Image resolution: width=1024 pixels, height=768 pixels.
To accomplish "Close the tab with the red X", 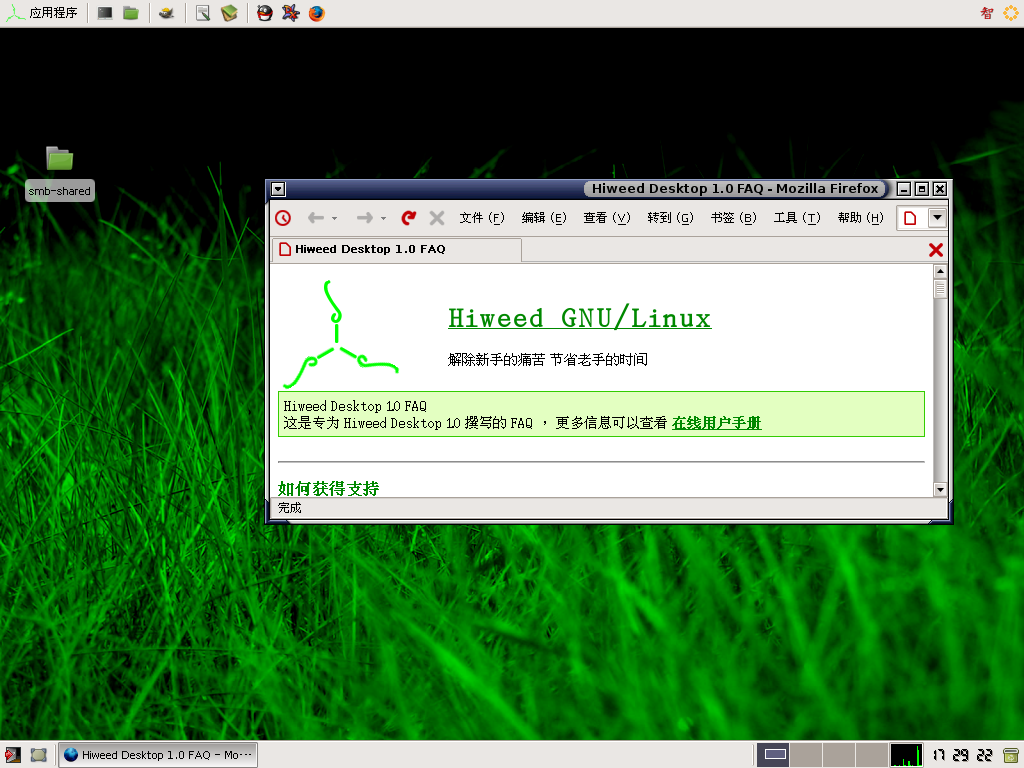I will pyautogui.click(x=936, y=250).
